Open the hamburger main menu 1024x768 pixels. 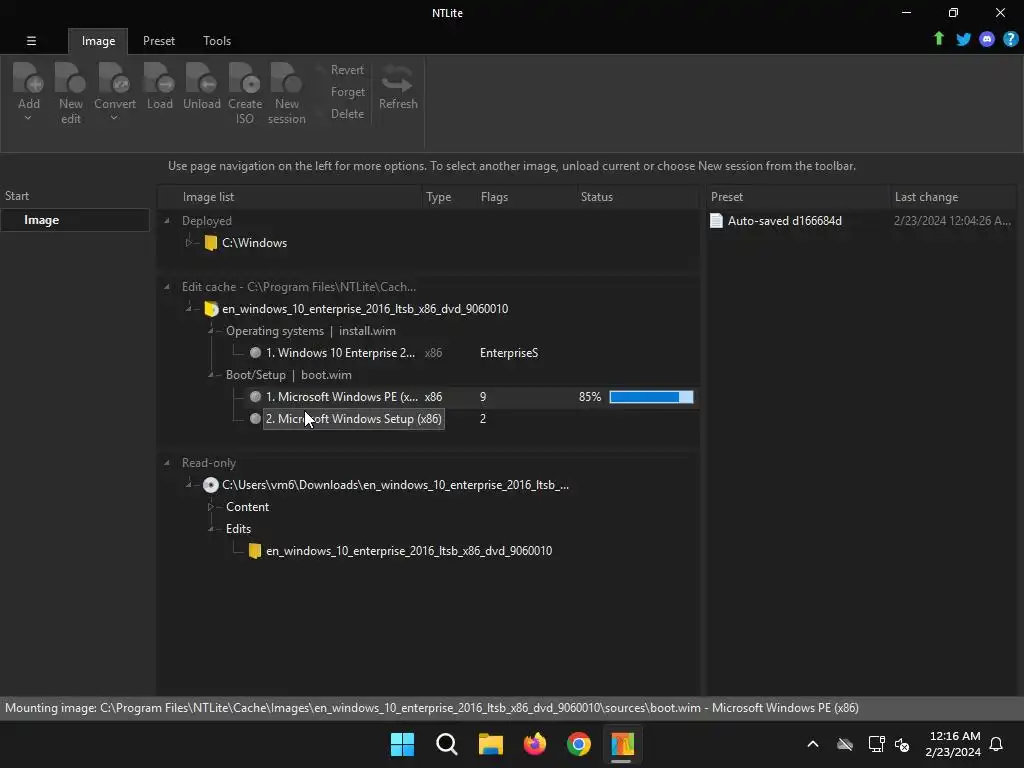(x=31, y=40)
